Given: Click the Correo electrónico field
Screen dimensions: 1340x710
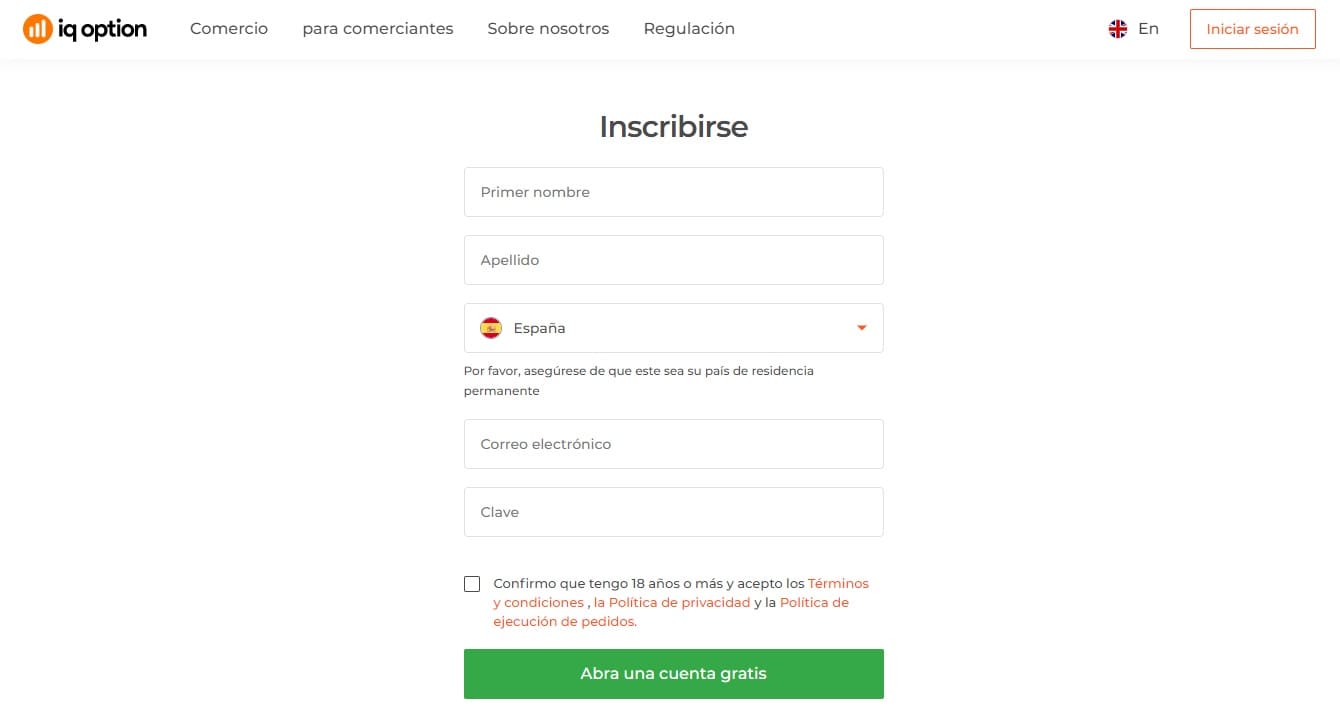Looking at the screenshot, I should coord(673,444).
